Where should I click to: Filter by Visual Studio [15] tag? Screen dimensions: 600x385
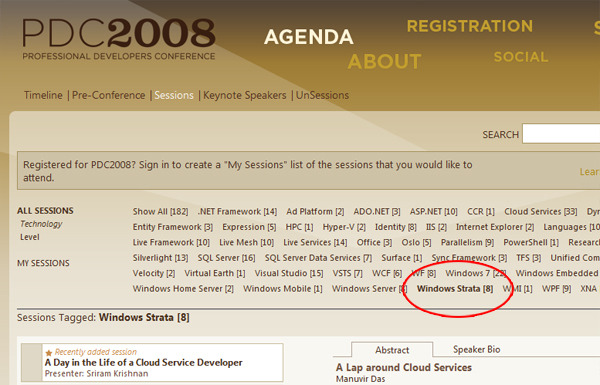289,273
